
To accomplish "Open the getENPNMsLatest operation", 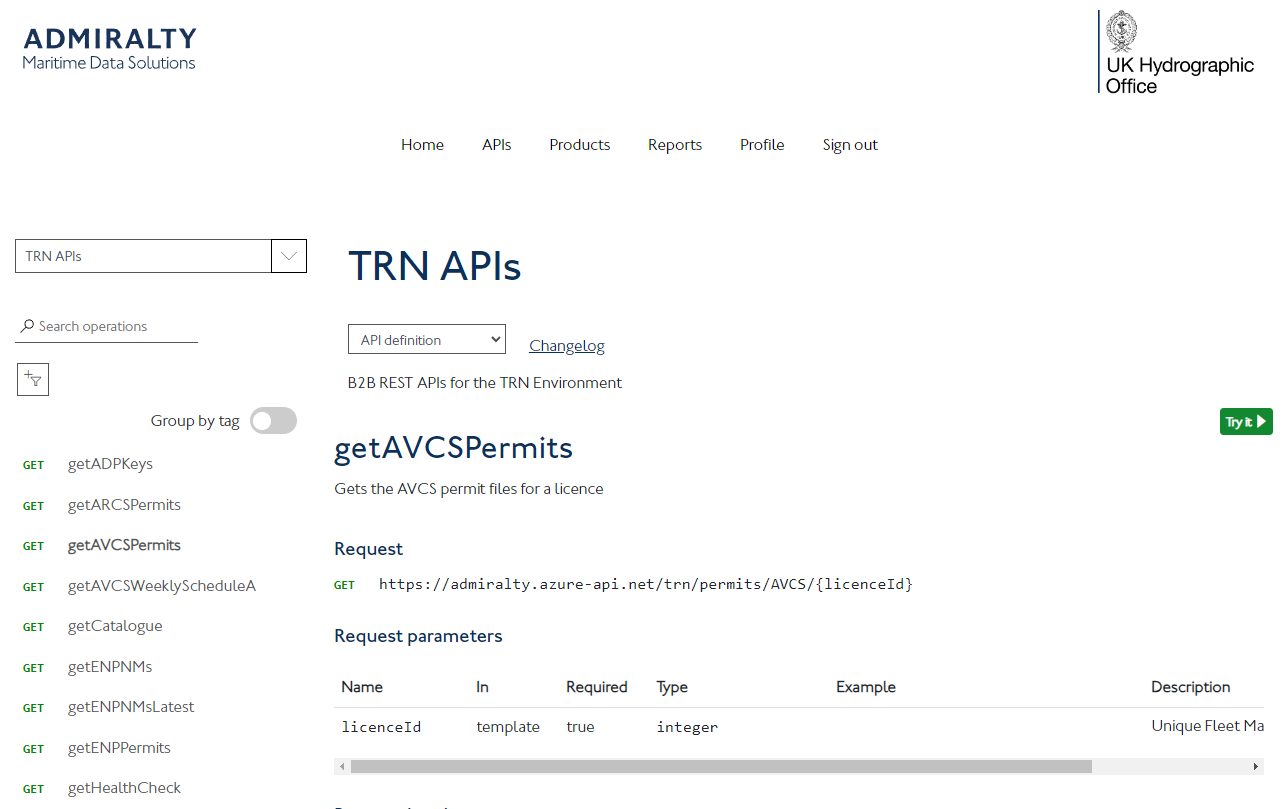I will coord(131,707).
